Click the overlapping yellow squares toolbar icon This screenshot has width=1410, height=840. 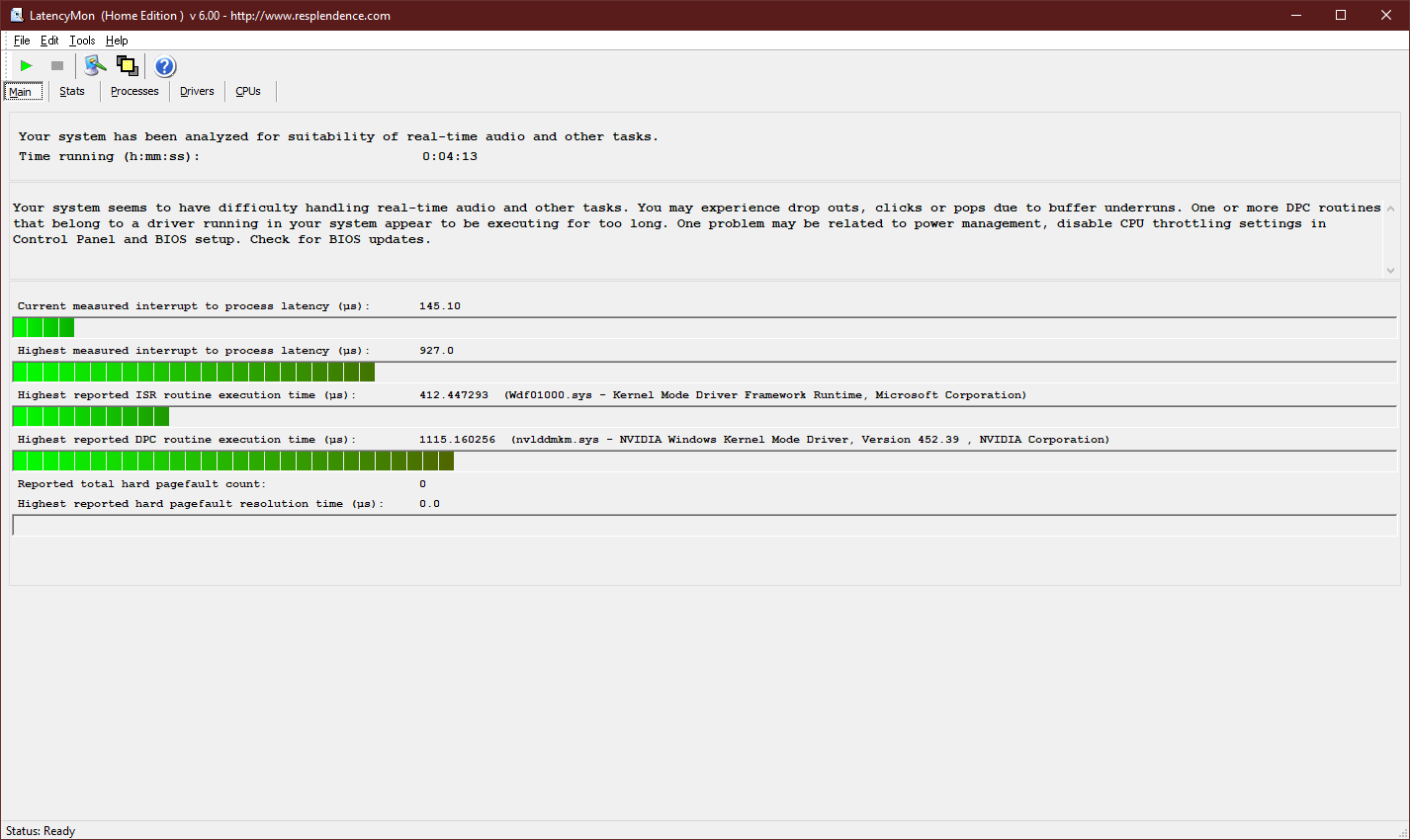pos(128,66)
